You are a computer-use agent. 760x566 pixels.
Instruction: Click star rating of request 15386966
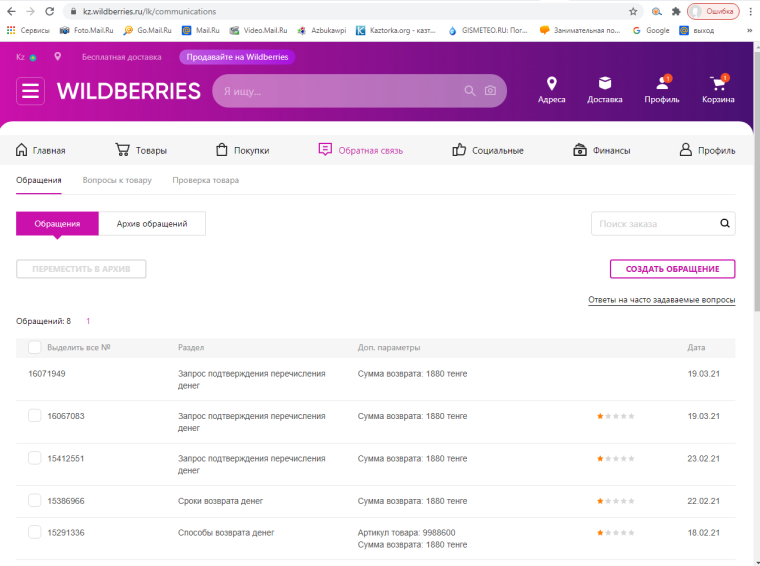coord(616,501)
